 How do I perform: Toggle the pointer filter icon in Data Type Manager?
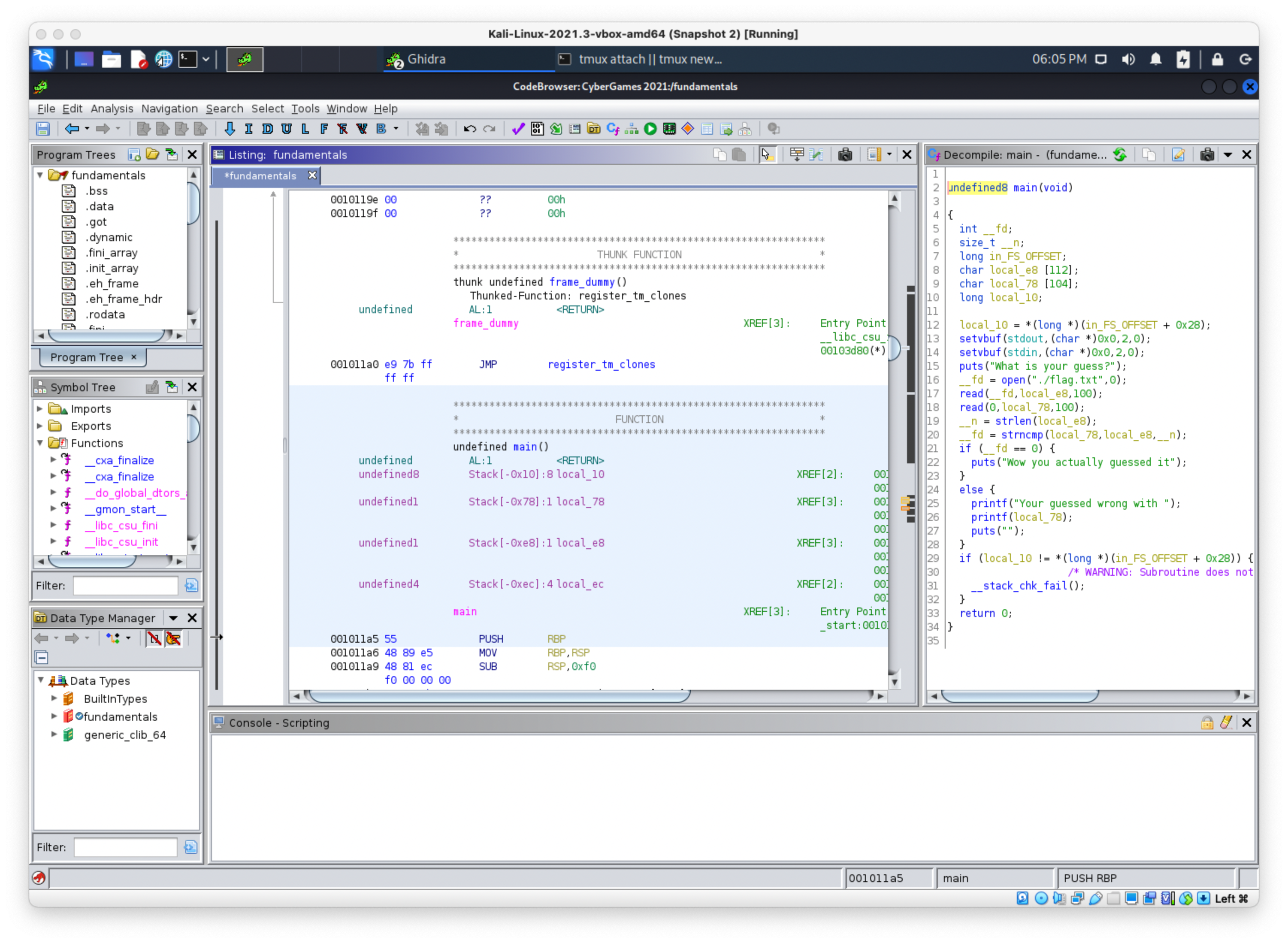click(x=174, y=639)
